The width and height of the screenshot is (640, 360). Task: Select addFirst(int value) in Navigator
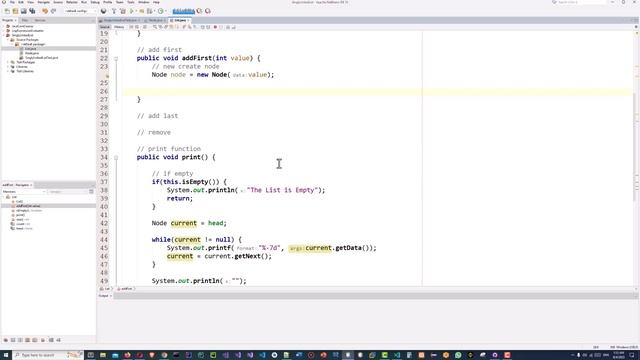28,206
